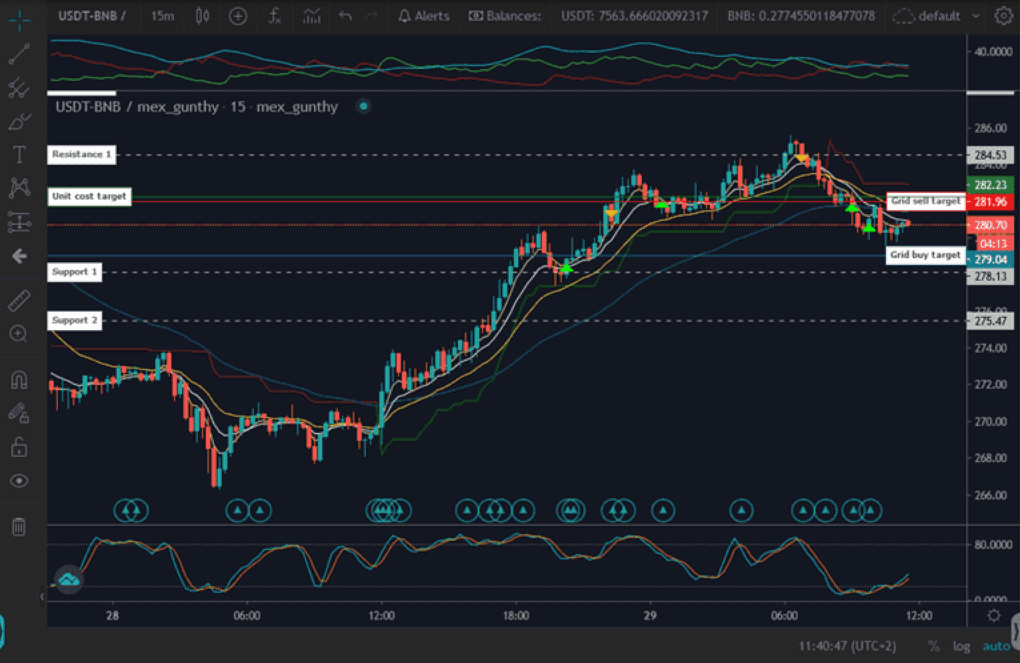The image size is (1020, 663).
Task: Open the pattern drawing tools
Action: click(19, 188)
